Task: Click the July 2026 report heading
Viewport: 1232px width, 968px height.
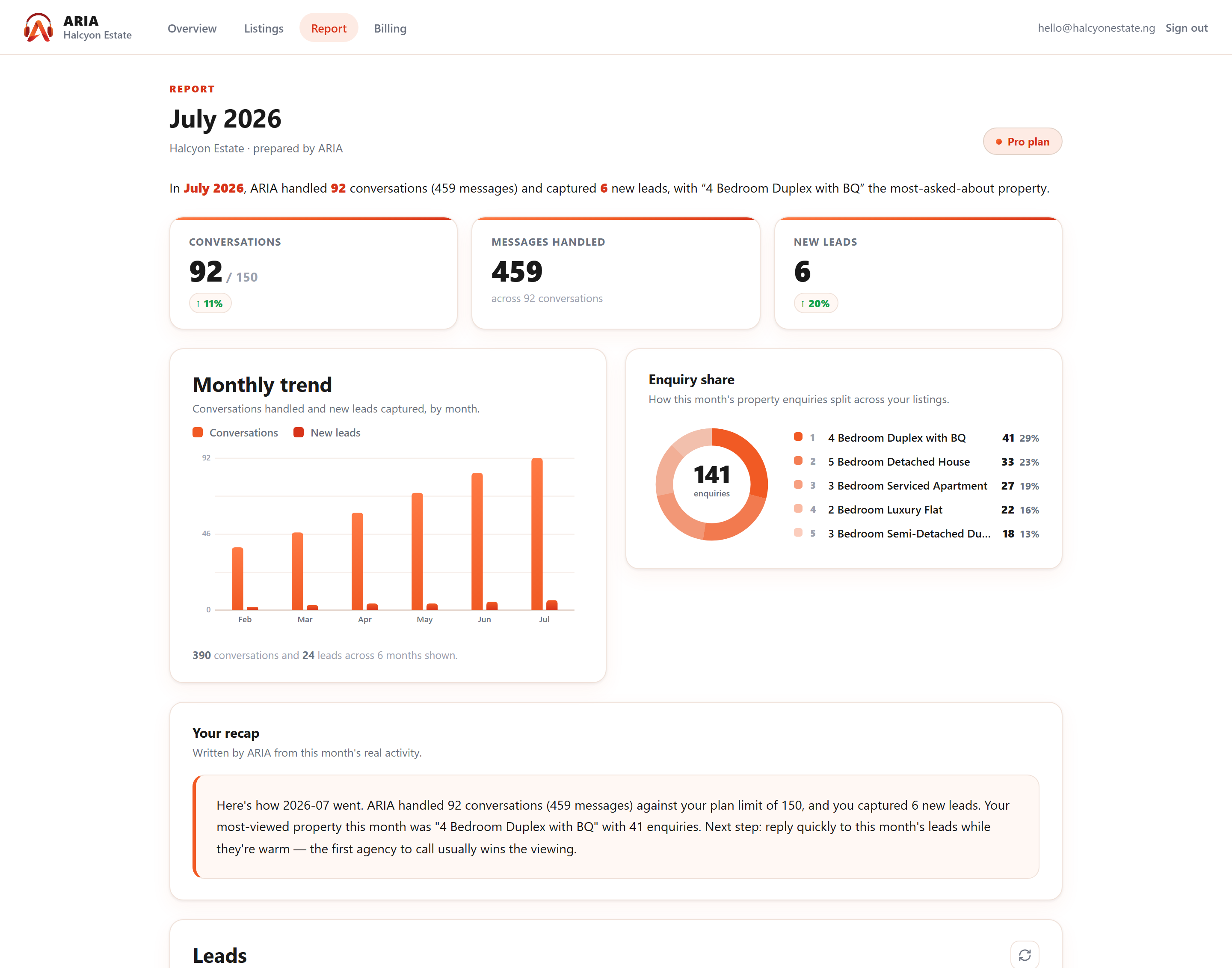Action: 225,119
